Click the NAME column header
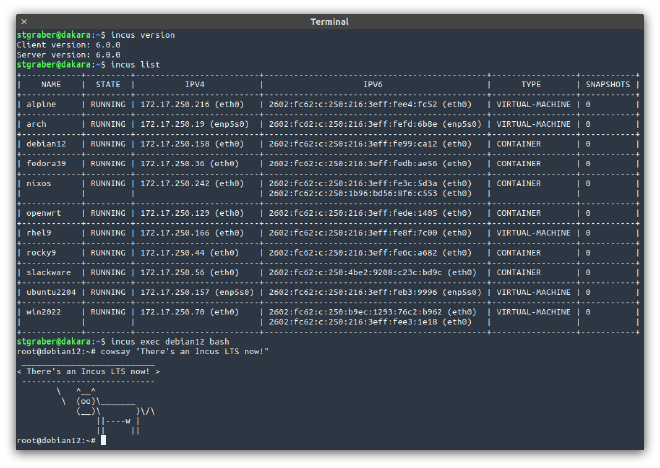 [51, 85]
